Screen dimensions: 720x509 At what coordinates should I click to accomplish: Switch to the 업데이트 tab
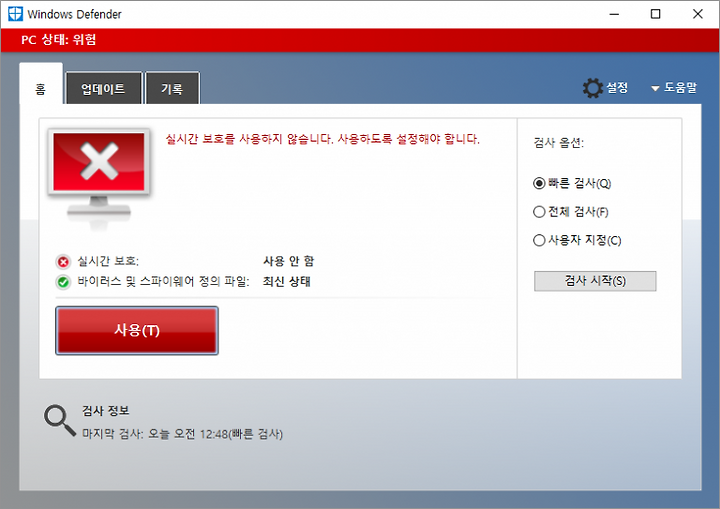[x=103, y=88]
